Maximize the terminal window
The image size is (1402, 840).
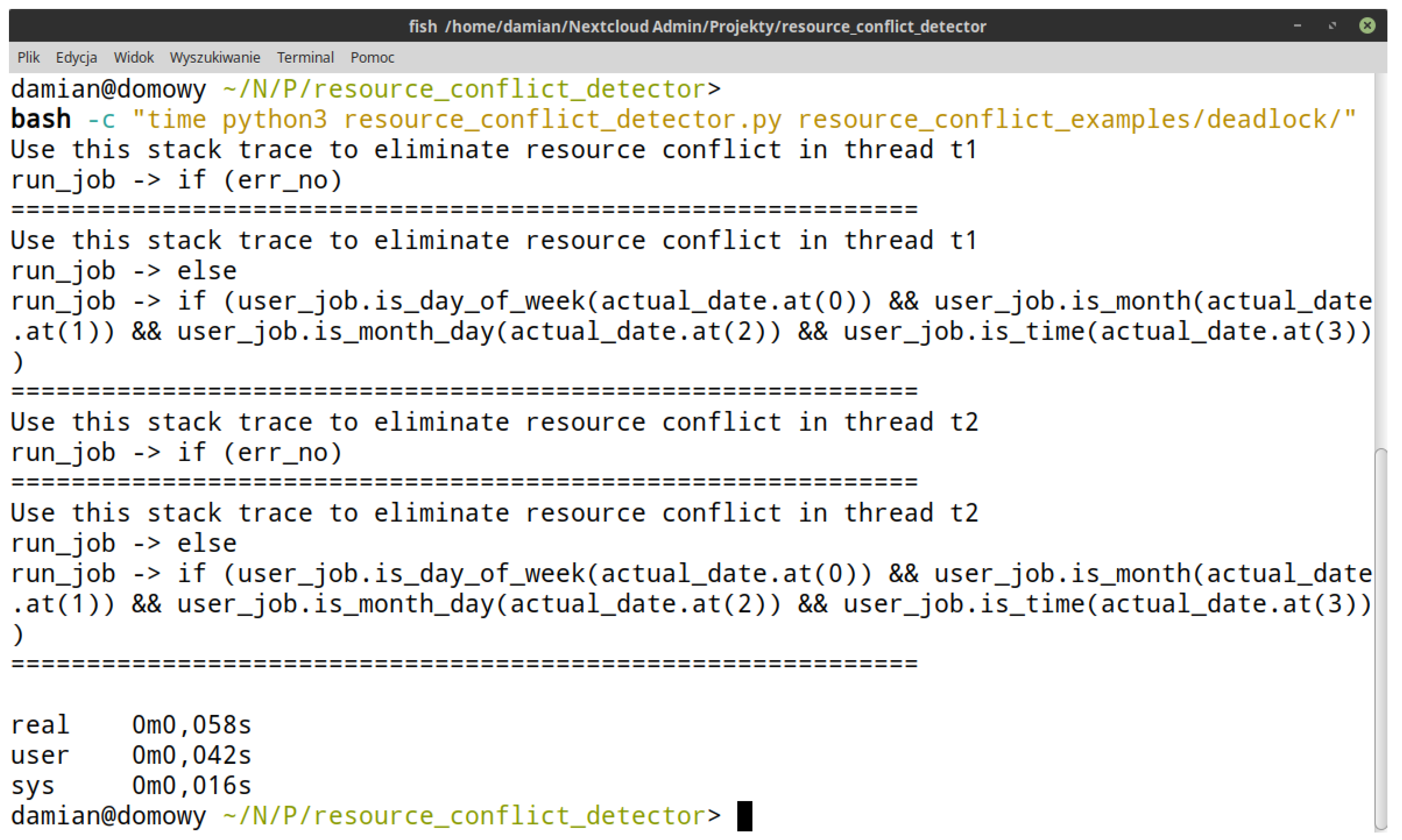(1332, 25)
